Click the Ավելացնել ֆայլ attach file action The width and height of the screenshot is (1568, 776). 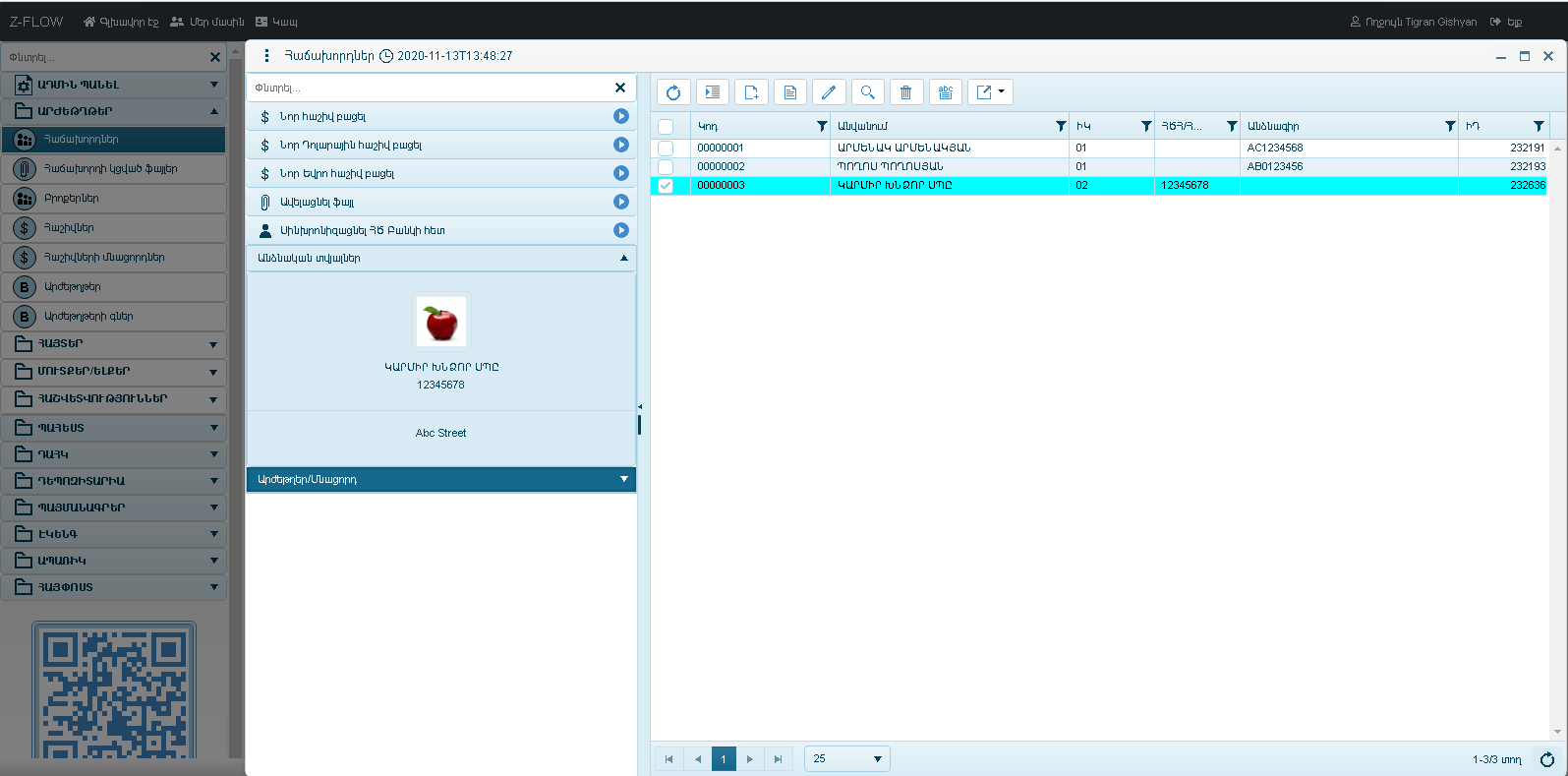[x=620, y=202]
